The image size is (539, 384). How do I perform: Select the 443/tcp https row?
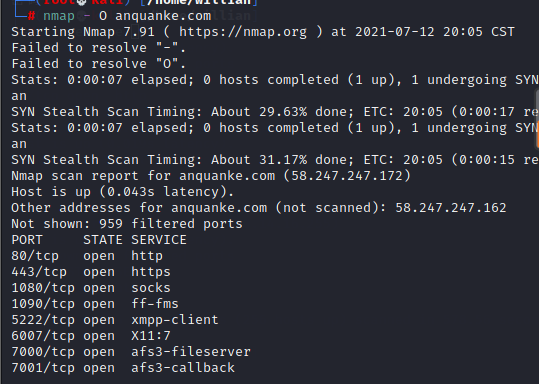coord(91,272)
